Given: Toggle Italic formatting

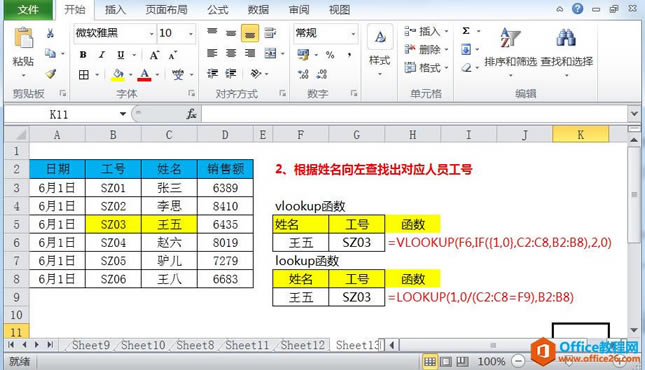Looking at the screenshot, I should [x=102, y=55].
